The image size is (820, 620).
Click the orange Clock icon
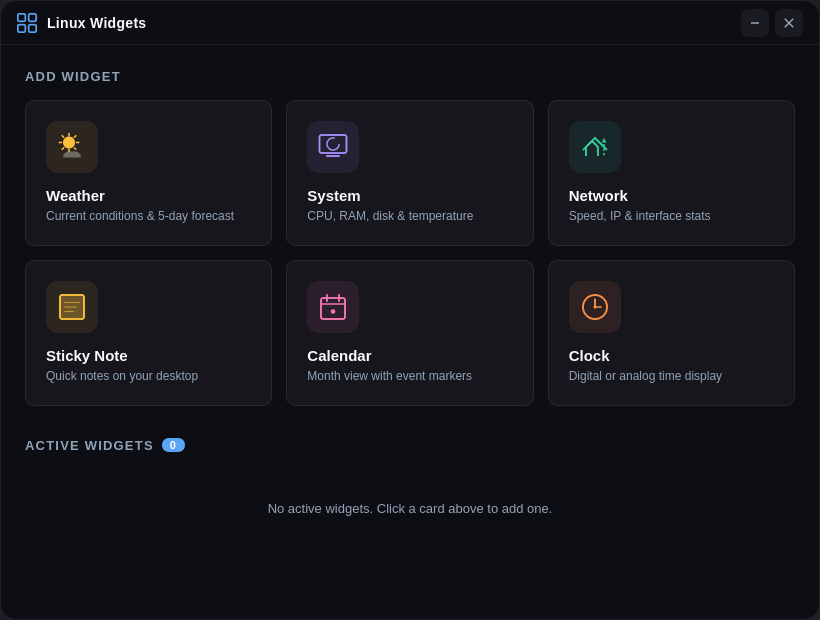click(595, 307)
